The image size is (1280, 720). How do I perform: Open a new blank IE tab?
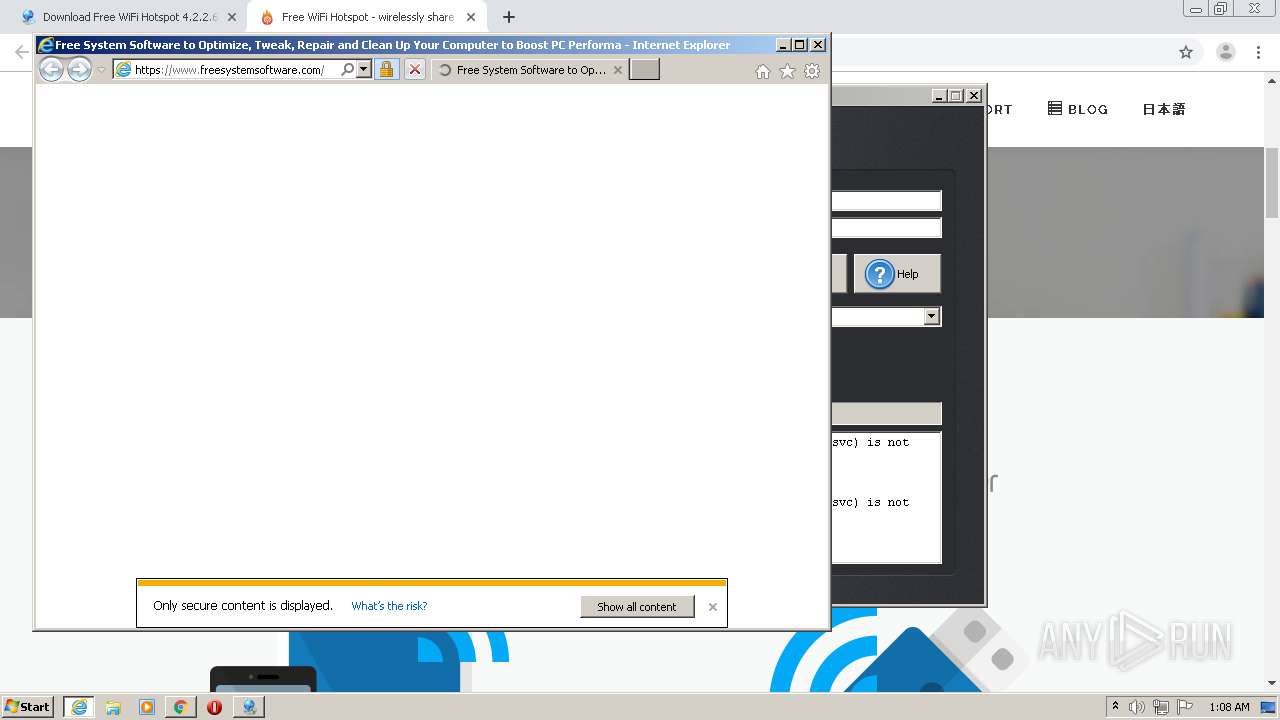coord(644,69)
